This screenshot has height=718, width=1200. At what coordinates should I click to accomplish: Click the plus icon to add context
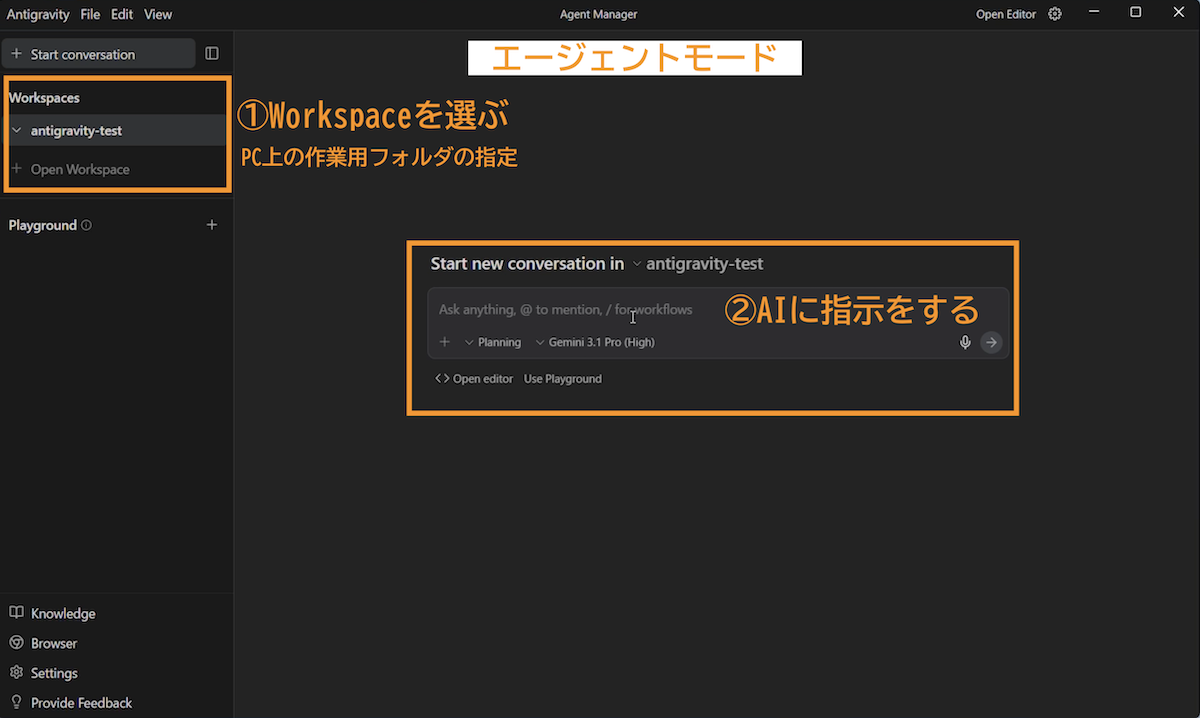(x=445, y=342)
